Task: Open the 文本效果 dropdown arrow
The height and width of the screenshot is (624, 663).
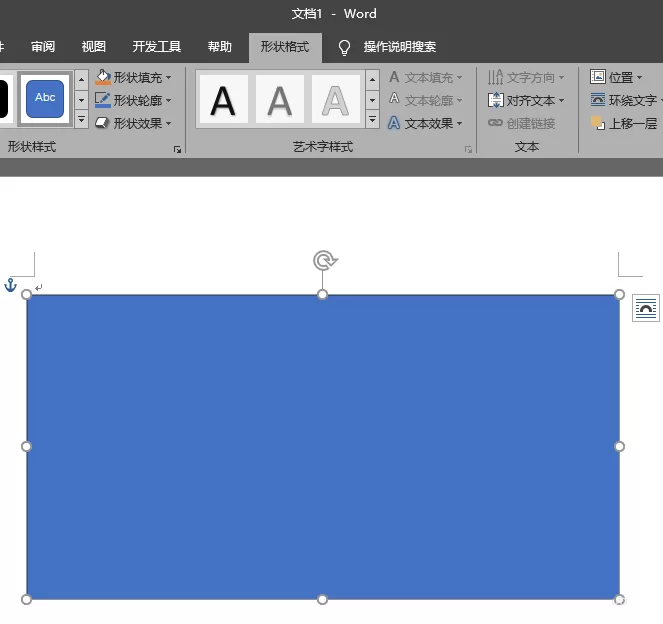Action: [460, 123]
